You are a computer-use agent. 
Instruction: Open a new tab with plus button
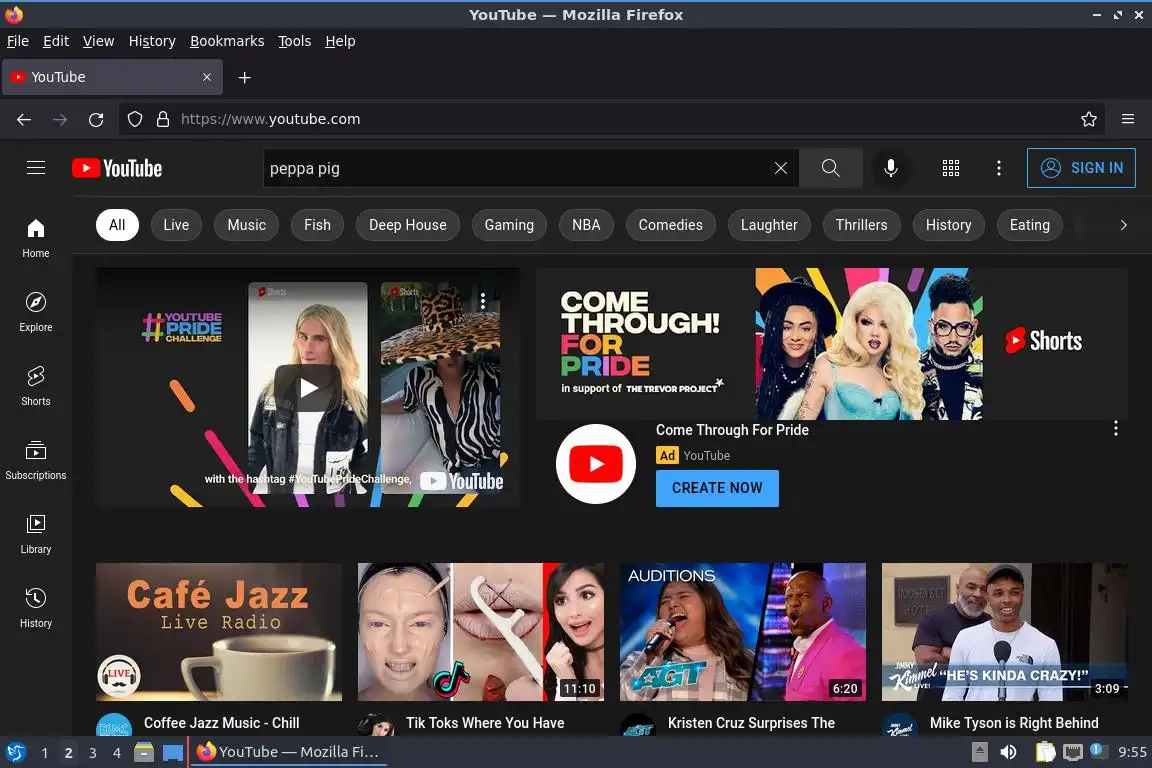click(x=245, y=77)
